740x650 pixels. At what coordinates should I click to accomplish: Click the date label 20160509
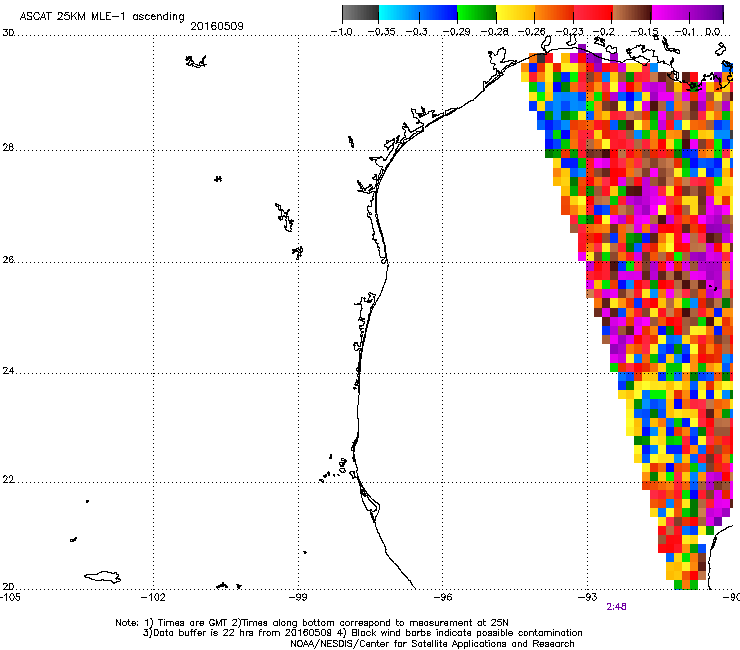[217, 26]
